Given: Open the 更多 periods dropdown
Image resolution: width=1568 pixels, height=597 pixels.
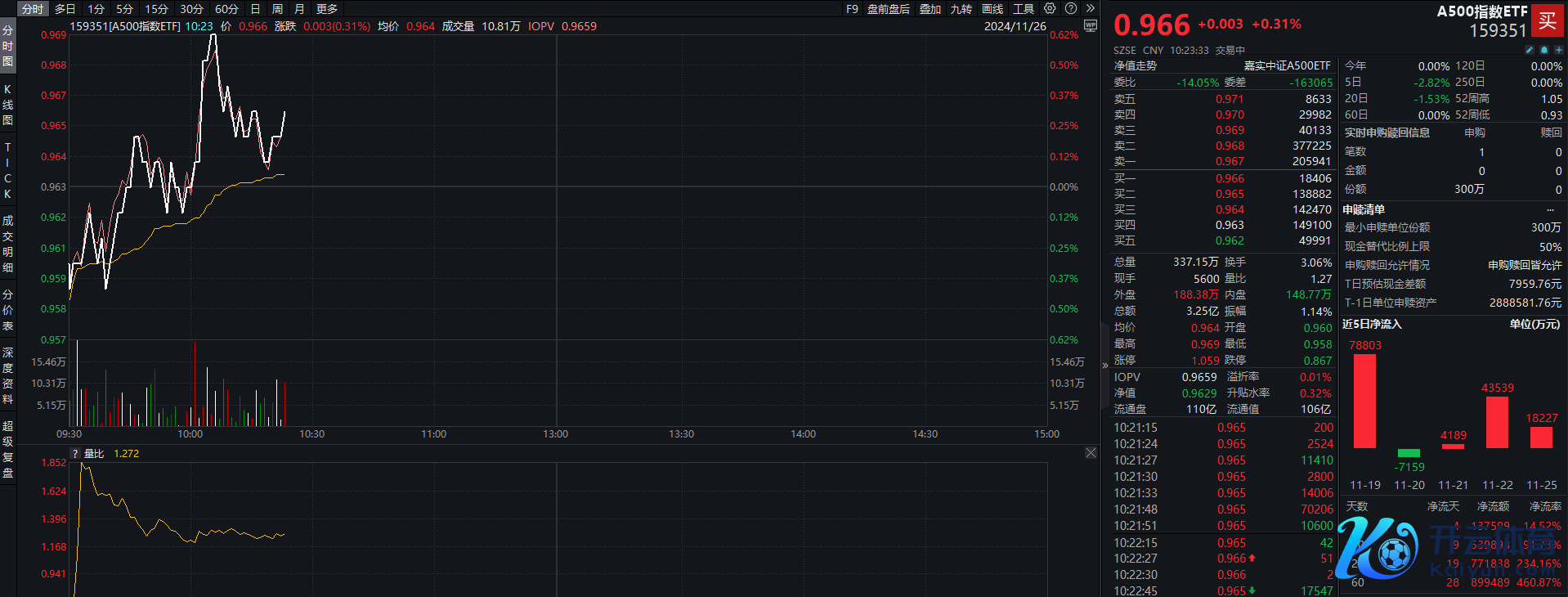Looking at the screenshot, I should pos(327,9).
